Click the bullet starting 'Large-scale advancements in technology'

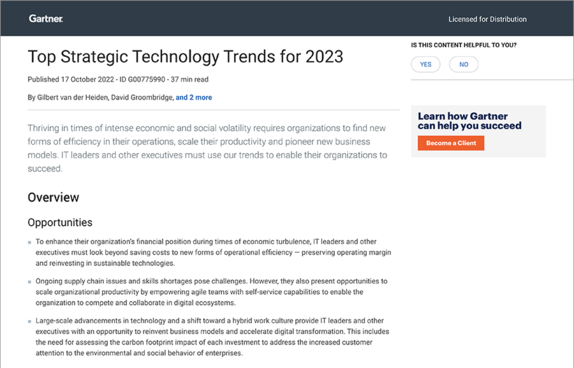[212, 337]
